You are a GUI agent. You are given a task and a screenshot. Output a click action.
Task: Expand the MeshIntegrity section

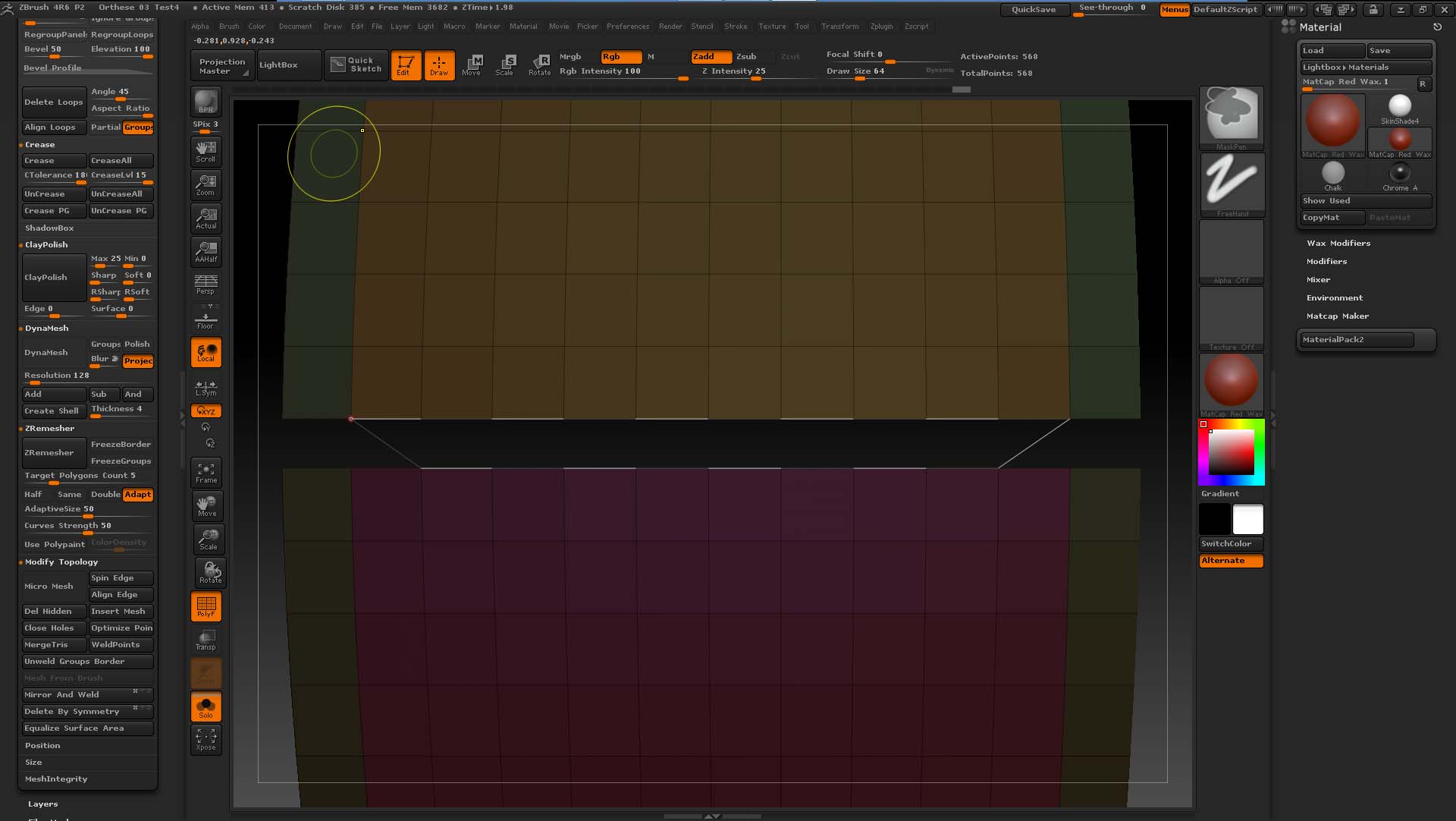coord(56,779)
